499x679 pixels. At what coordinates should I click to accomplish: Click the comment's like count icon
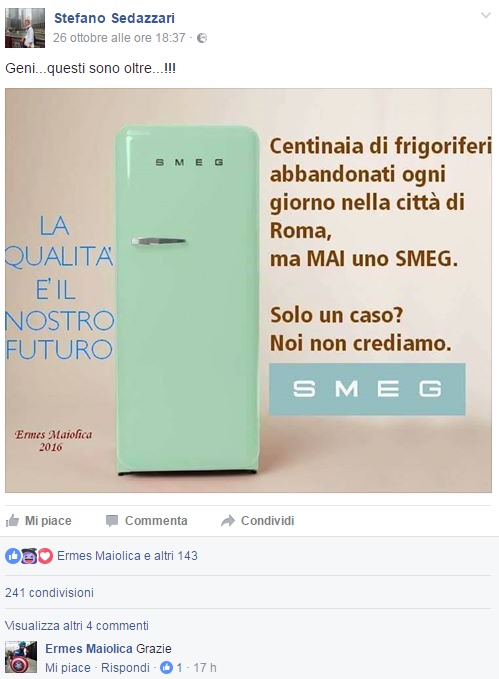pyautogui.click(x=166, y=668)
